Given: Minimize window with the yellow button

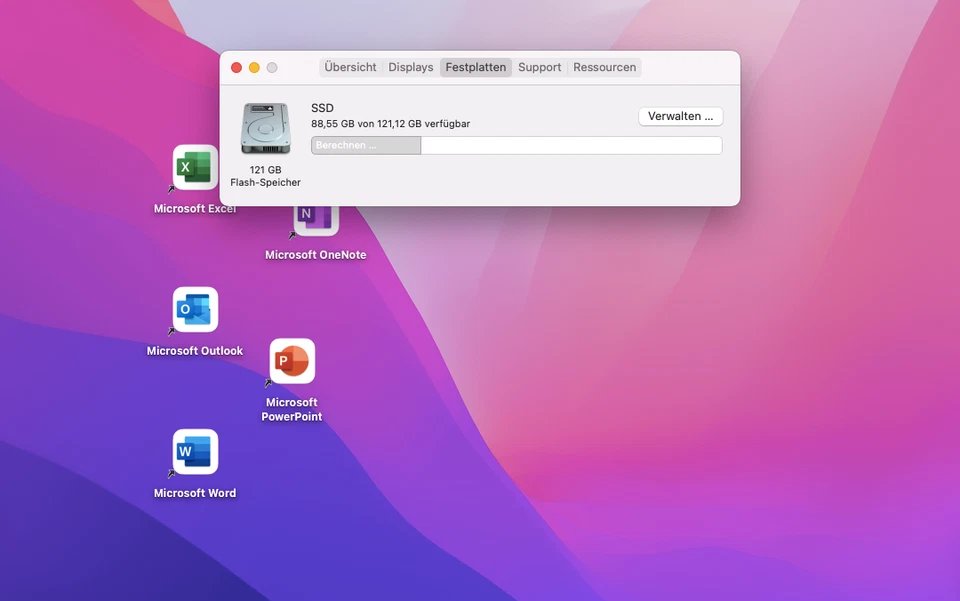Looking at the screenshot, I should tap(254, 67).
